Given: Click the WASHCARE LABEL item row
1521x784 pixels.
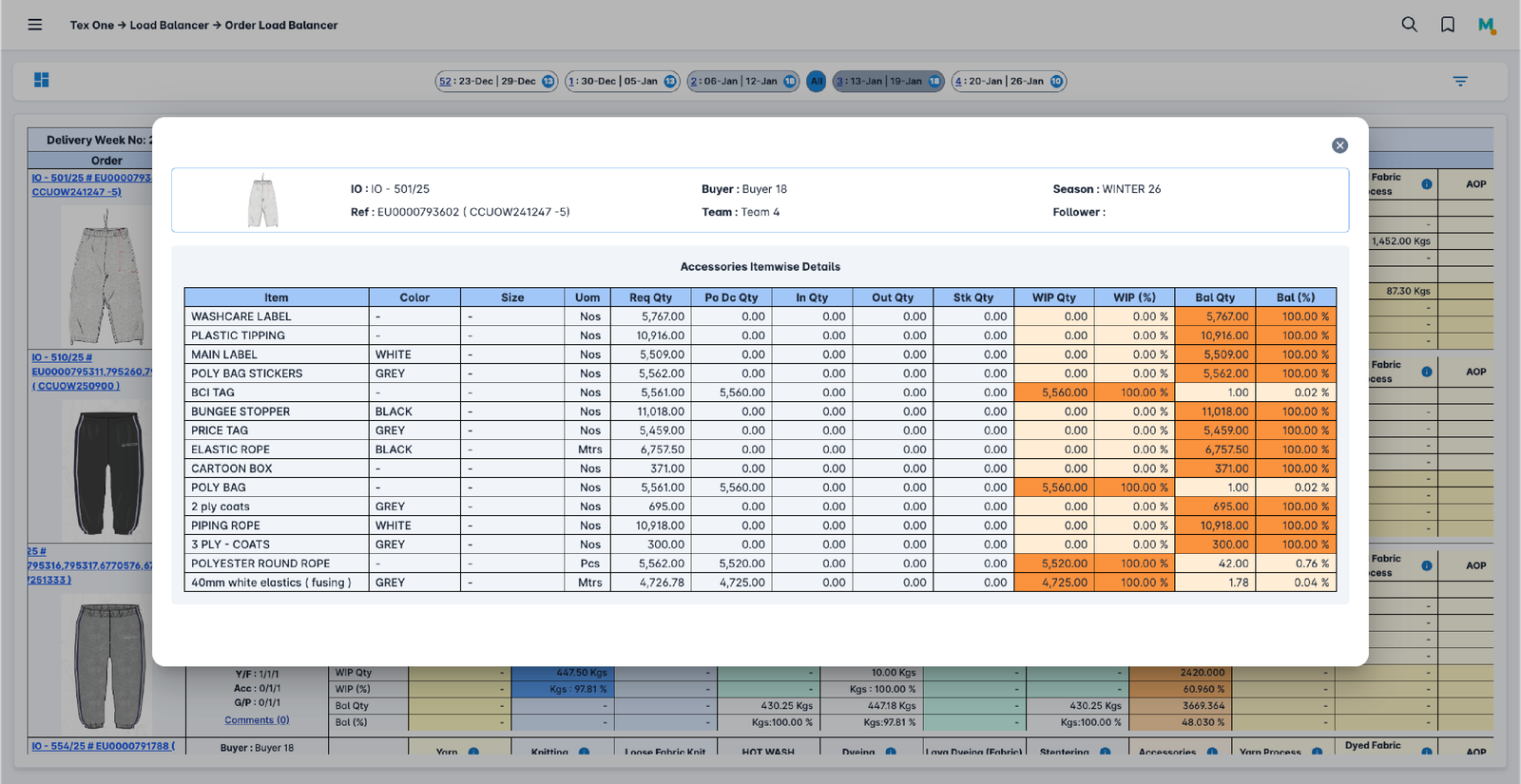Looking at the screenshot, I should 241,316.
